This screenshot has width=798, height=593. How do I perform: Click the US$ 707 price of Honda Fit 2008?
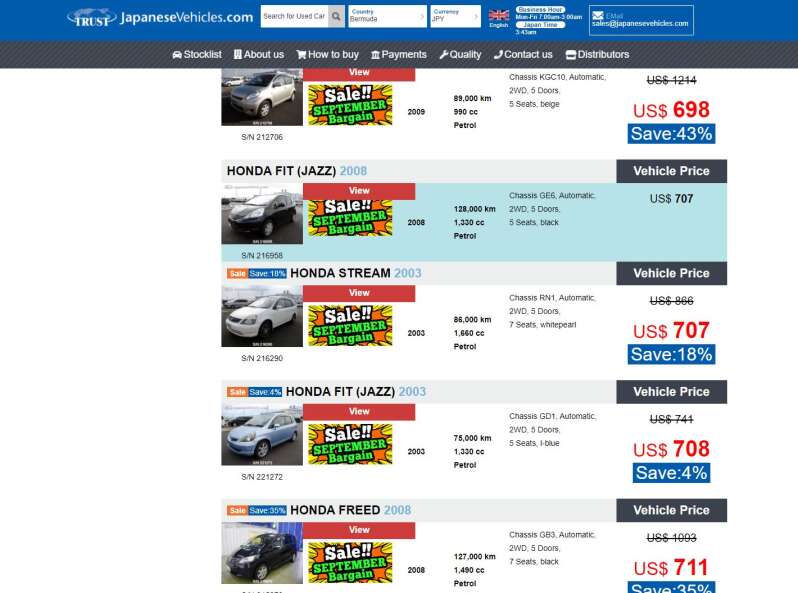(671, 199)
